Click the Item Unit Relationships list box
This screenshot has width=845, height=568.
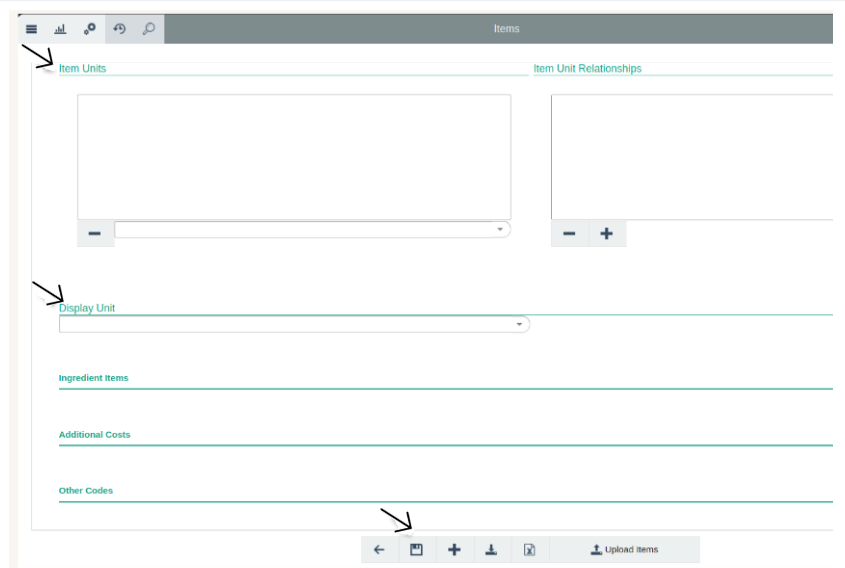click(692, 157)
